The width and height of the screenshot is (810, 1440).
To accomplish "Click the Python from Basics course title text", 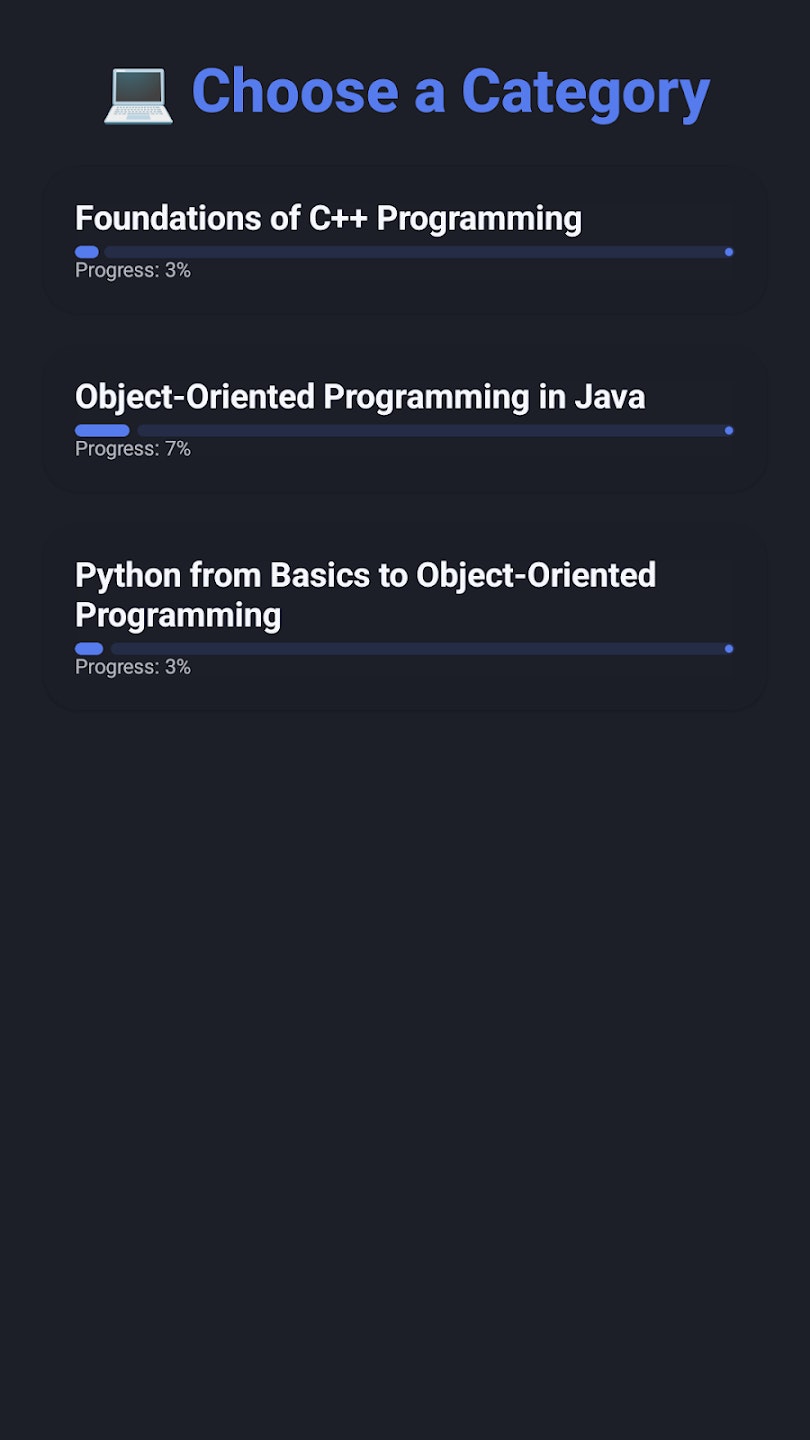I will click(365, 594).
